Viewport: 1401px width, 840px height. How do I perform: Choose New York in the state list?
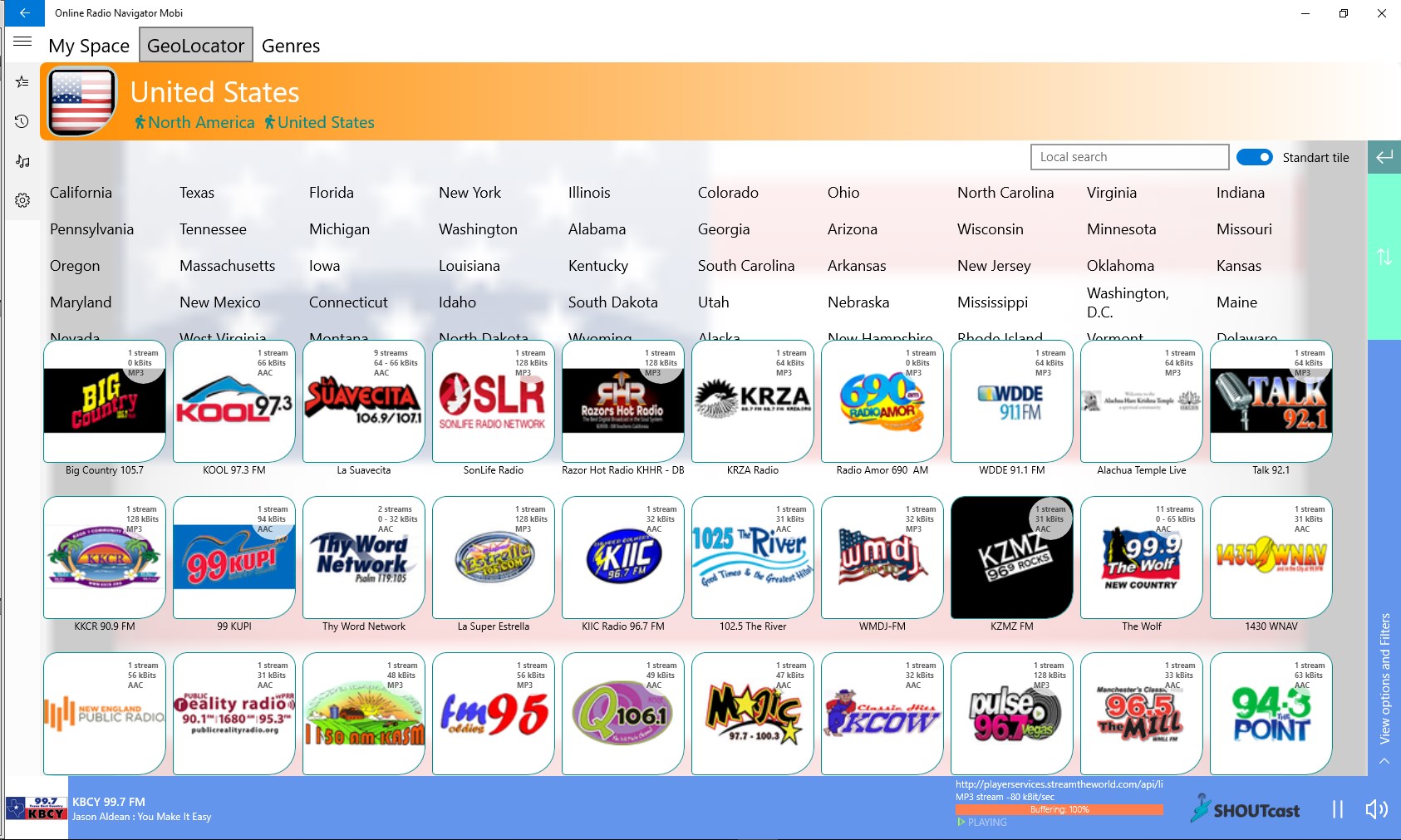click(470, 193)
